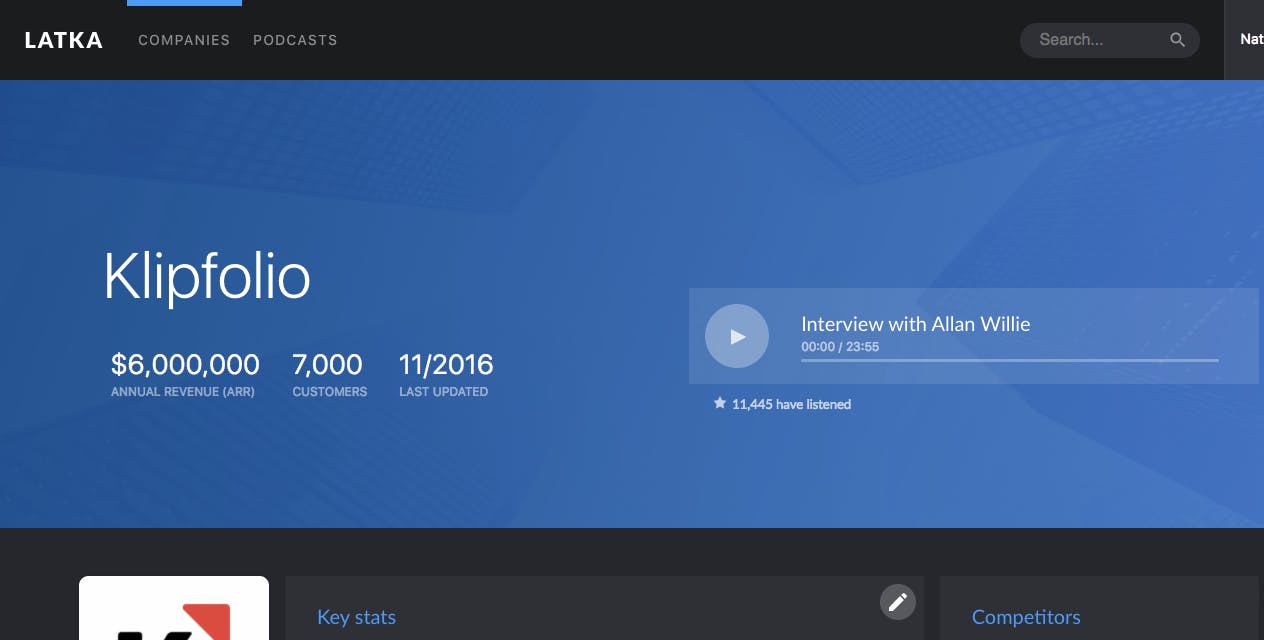This screenshot has width=1264, height=640.
Task: Click the Interview with Allan Willie title
Action: (915, 324)
